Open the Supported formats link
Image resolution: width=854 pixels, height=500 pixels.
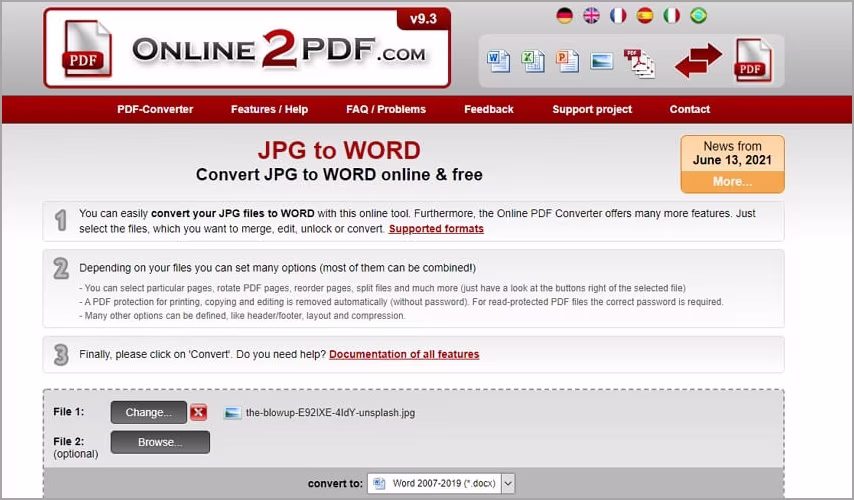(x=436, y=229)
